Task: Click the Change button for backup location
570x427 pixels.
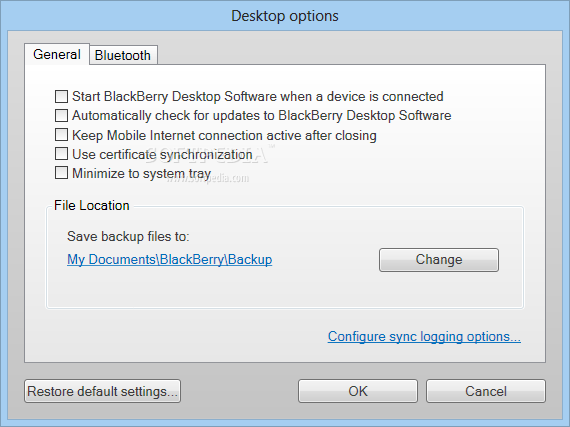Action: click(439, 260)
